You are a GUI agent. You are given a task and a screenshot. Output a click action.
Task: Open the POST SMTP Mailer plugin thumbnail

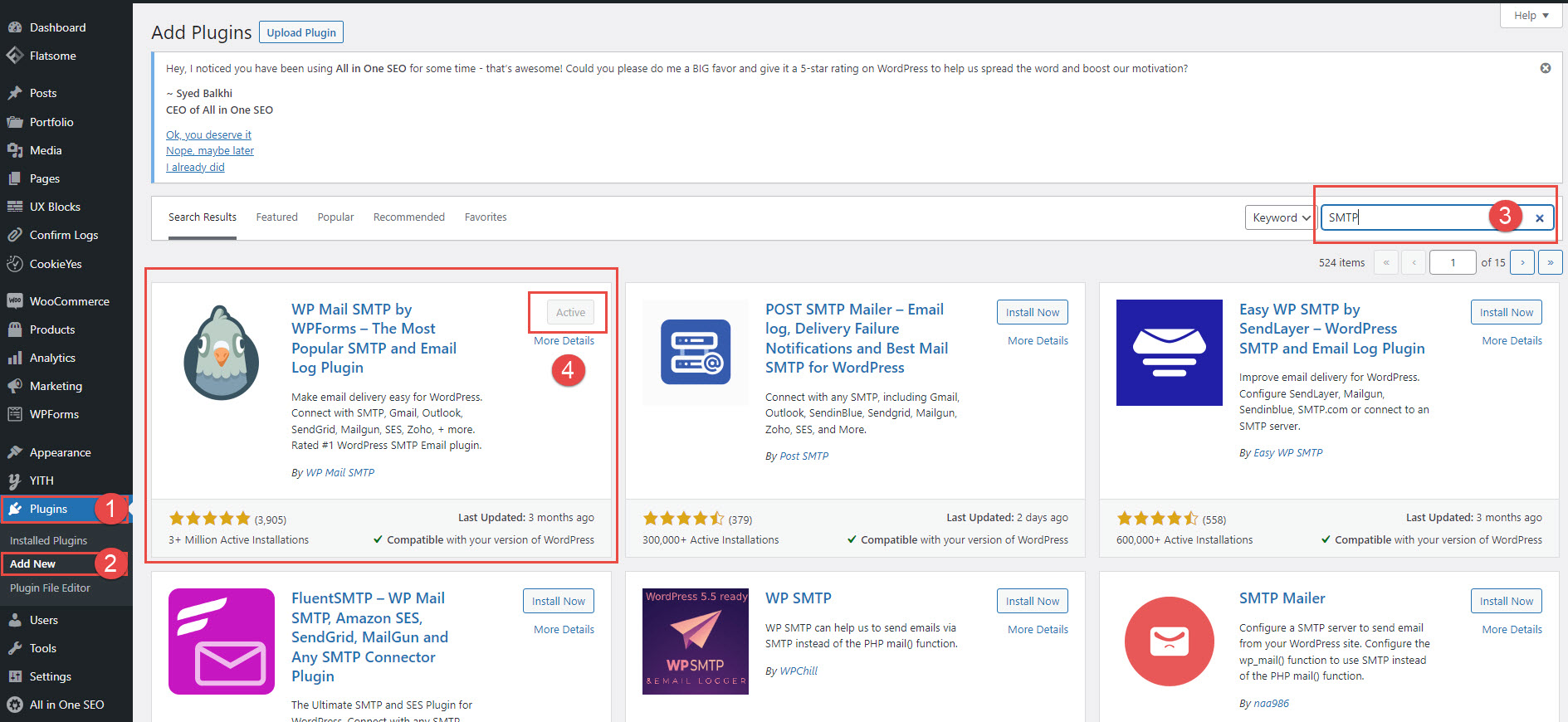tap(696, 353)
